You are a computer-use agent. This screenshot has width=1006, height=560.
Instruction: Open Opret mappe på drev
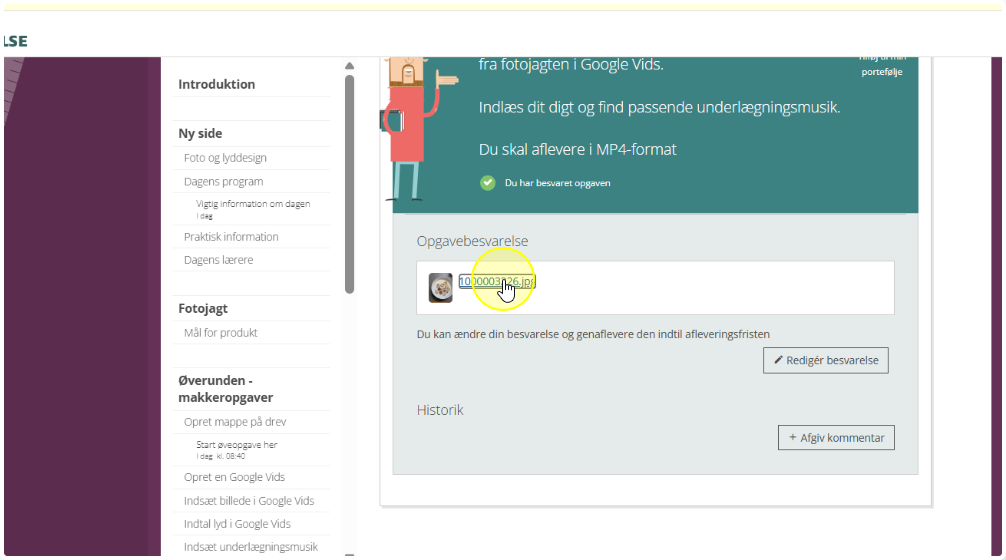237,422
